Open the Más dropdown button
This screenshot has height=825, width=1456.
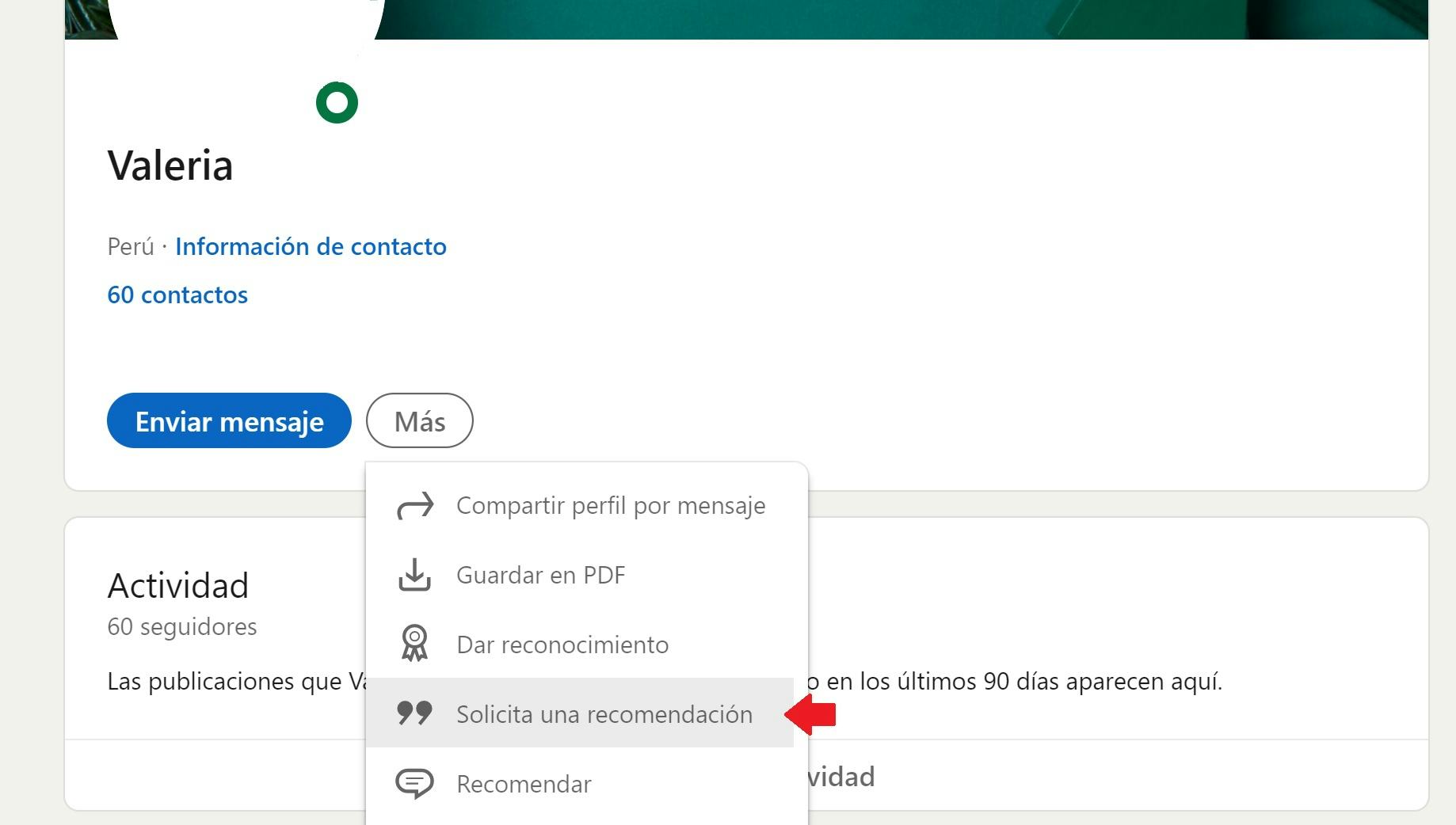(419, 420)
